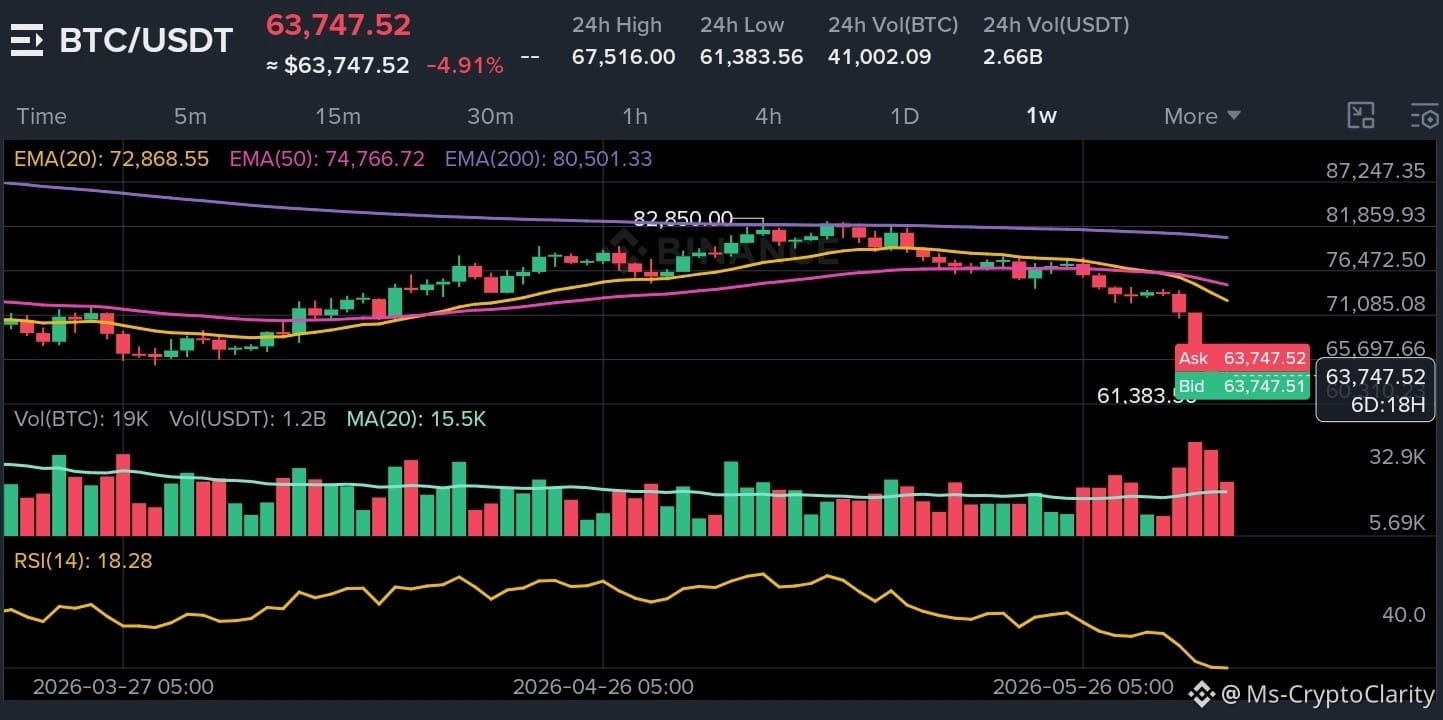Click the 24h Vol(BTC) label
The width and height of the screenshot is (1443, 720).
893,25
